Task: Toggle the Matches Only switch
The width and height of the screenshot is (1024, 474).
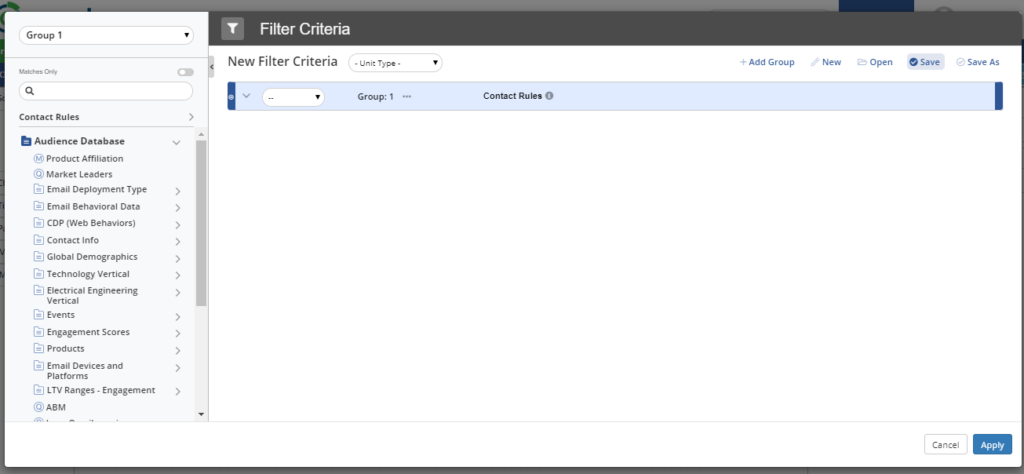Action: (185, 72)
